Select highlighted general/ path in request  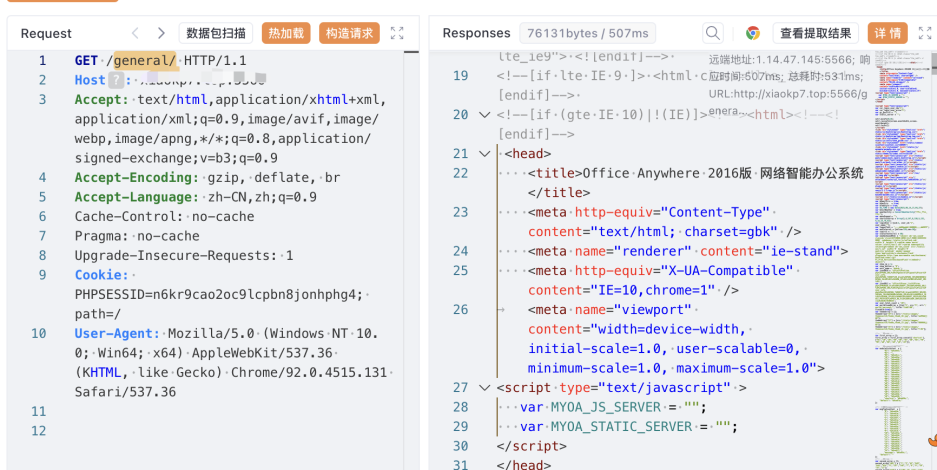click(x=145, y=61)
